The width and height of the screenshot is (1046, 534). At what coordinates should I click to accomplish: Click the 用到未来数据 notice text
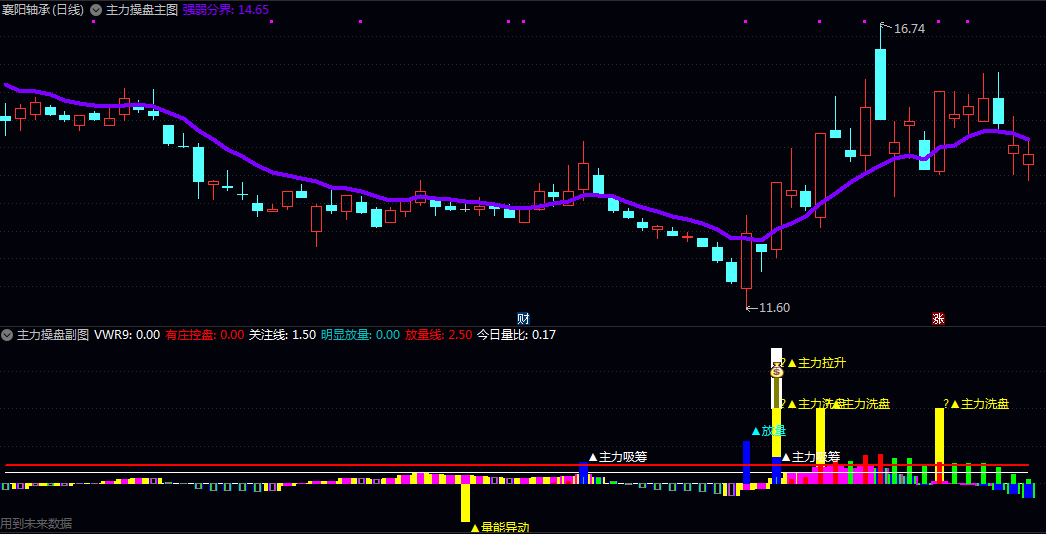(x=36, y=524)
